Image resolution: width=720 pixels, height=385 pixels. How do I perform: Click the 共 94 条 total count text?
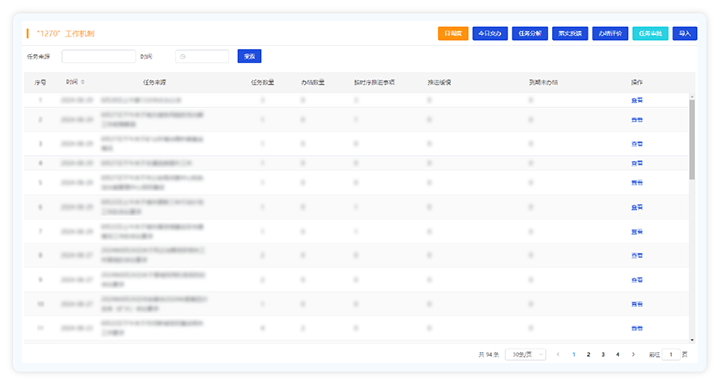[x=489, y=354]
